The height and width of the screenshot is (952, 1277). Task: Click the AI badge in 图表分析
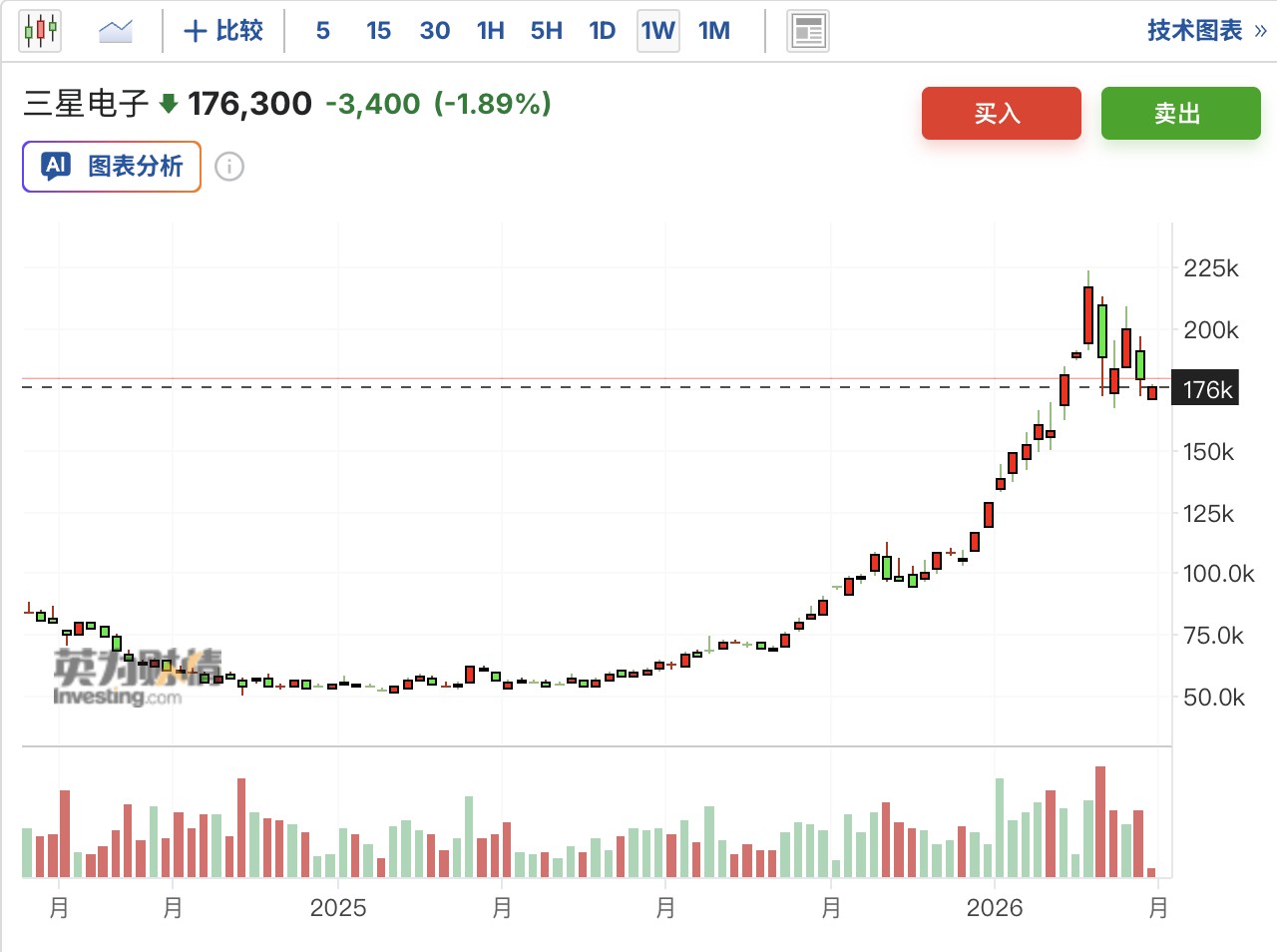tap(56, 166)
